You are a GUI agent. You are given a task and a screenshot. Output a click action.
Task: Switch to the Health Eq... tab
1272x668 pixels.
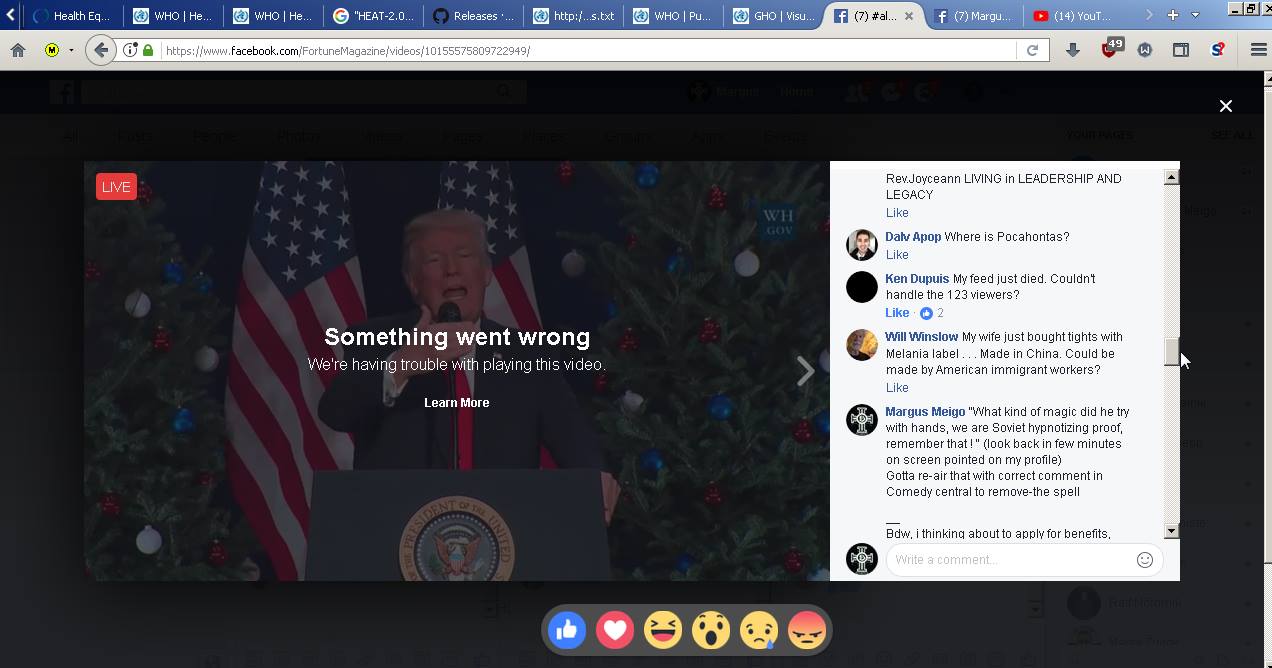point(72,16)
